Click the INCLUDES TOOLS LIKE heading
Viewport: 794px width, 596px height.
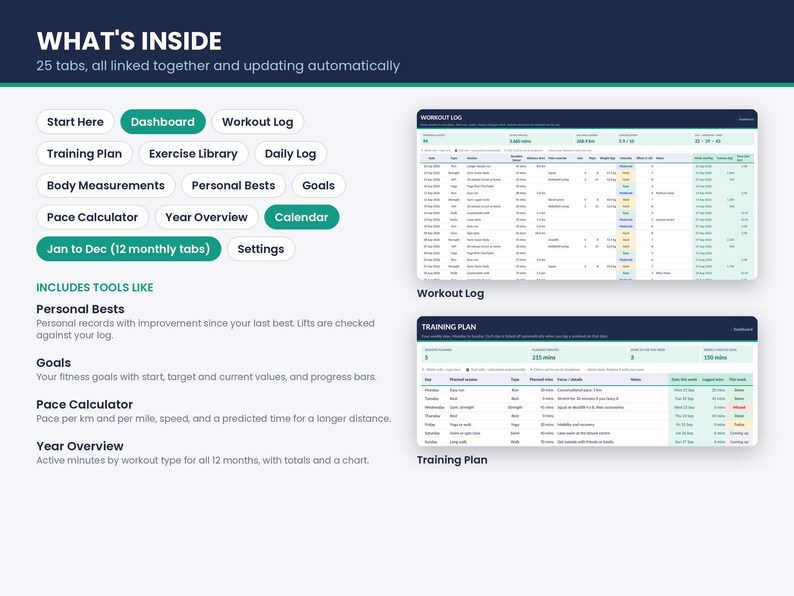point(95,288)
